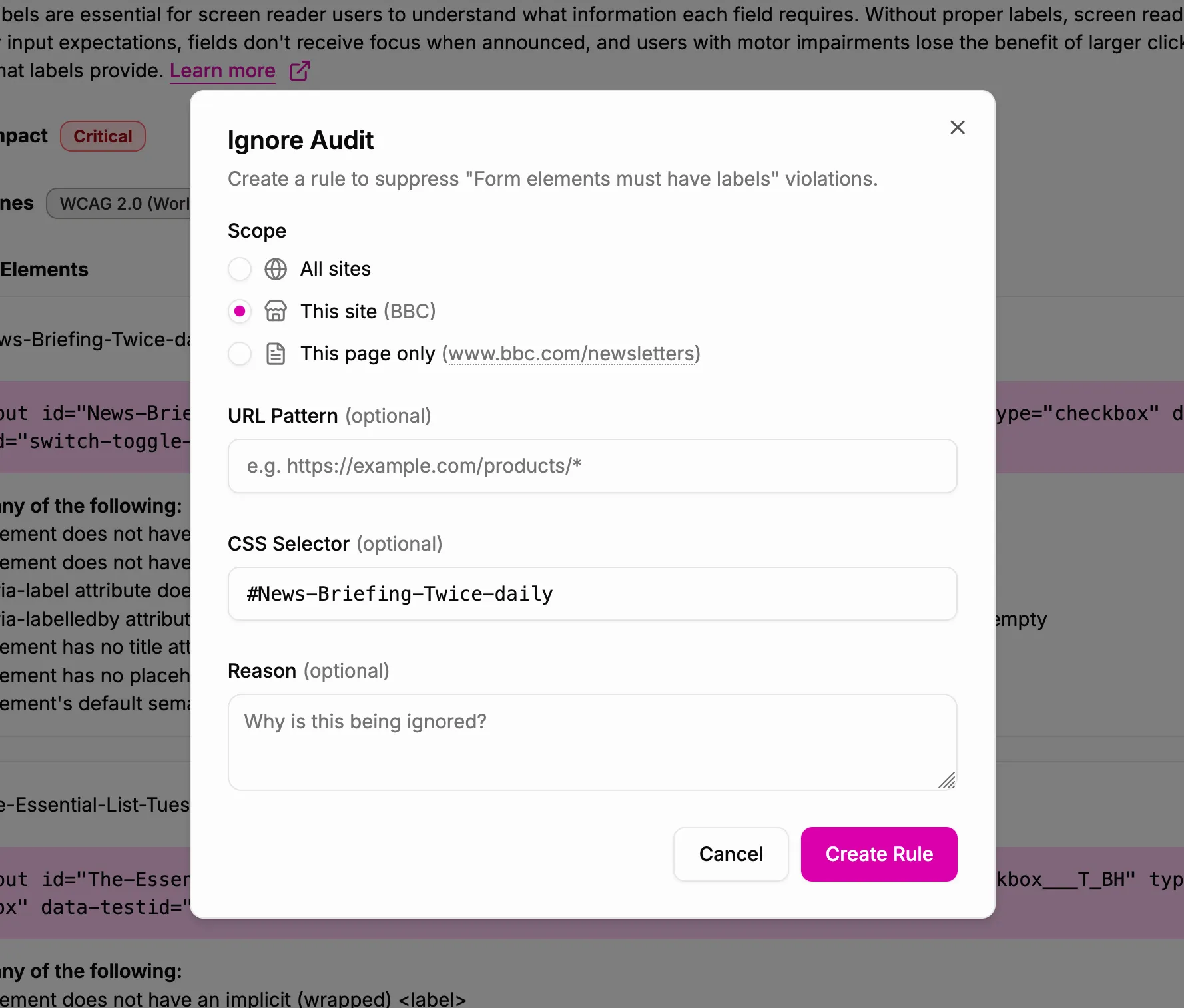Click the house icon beside This site
The image size is (1184, 1008).
click(276, 311)
